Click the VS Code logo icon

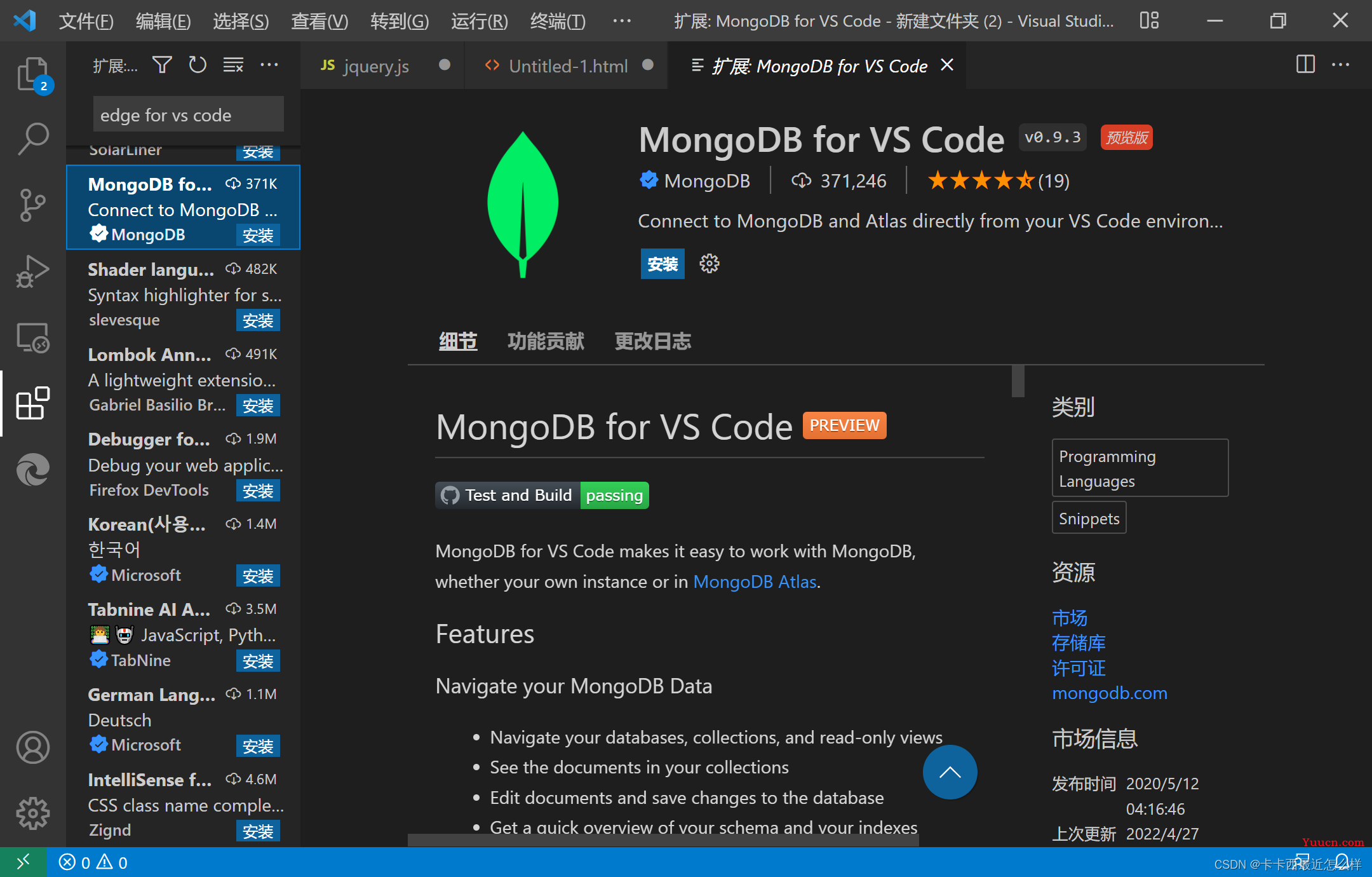coord(24,21)
